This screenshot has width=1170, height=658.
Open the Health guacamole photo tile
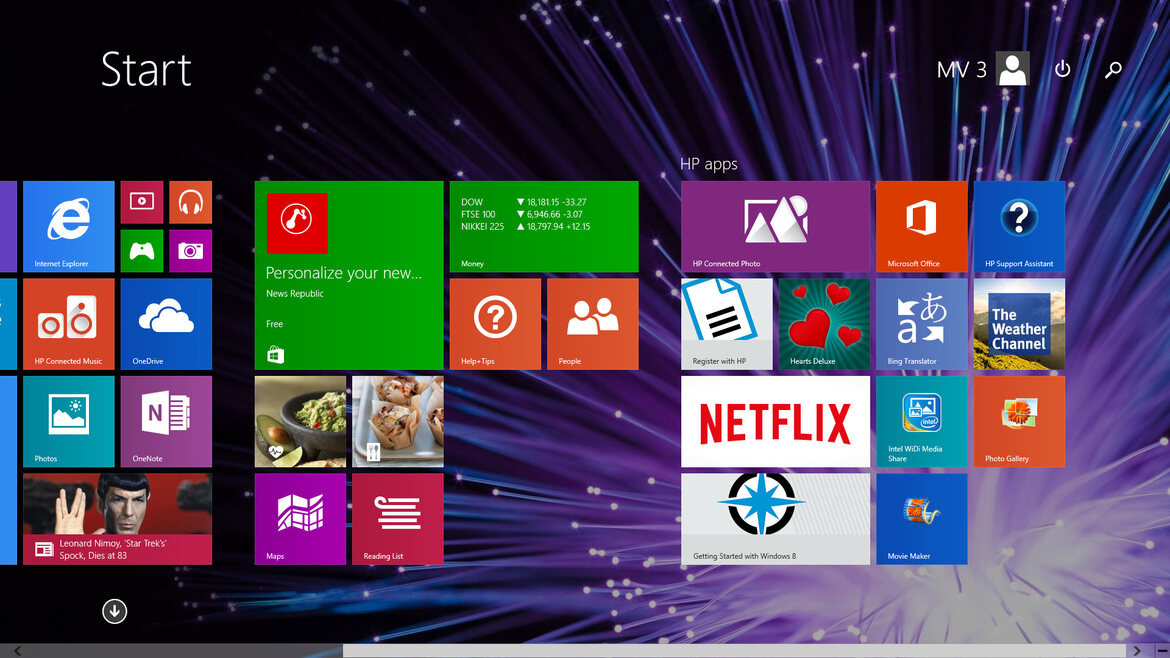(x=300, y=422)
